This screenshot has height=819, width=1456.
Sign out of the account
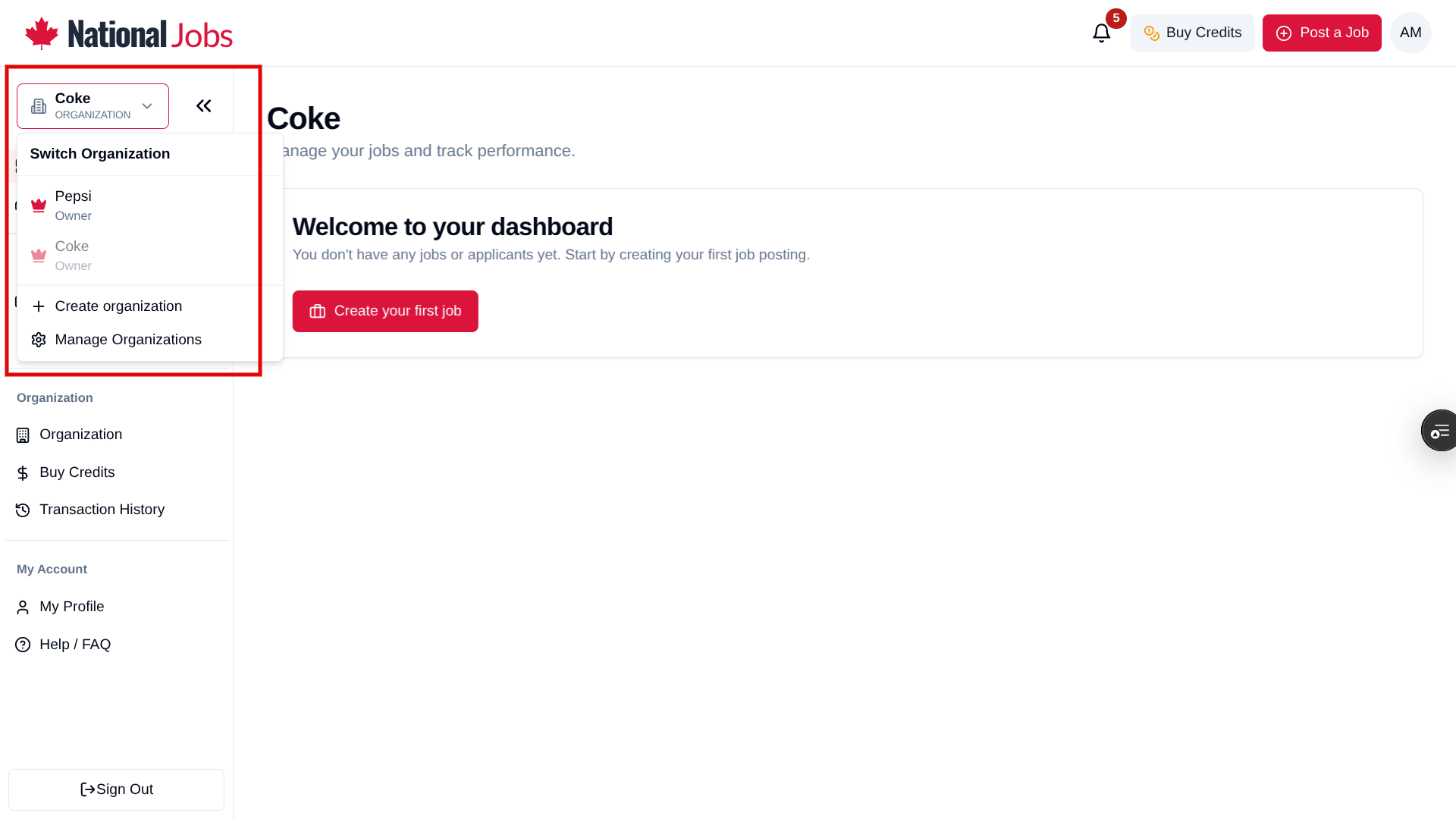[117, 789]
